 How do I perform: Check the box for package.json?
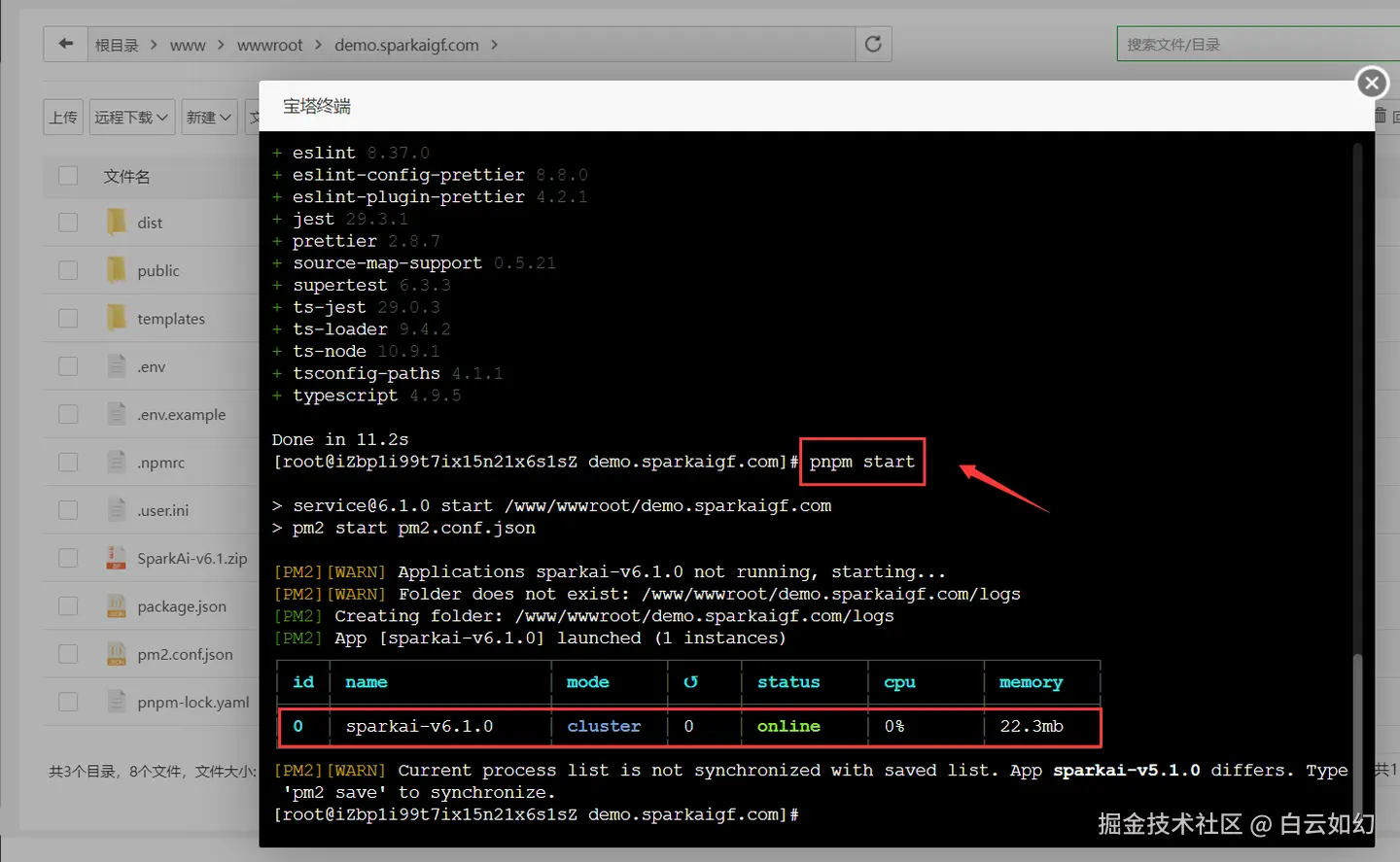pyautogui.click(x=68, y=605)
